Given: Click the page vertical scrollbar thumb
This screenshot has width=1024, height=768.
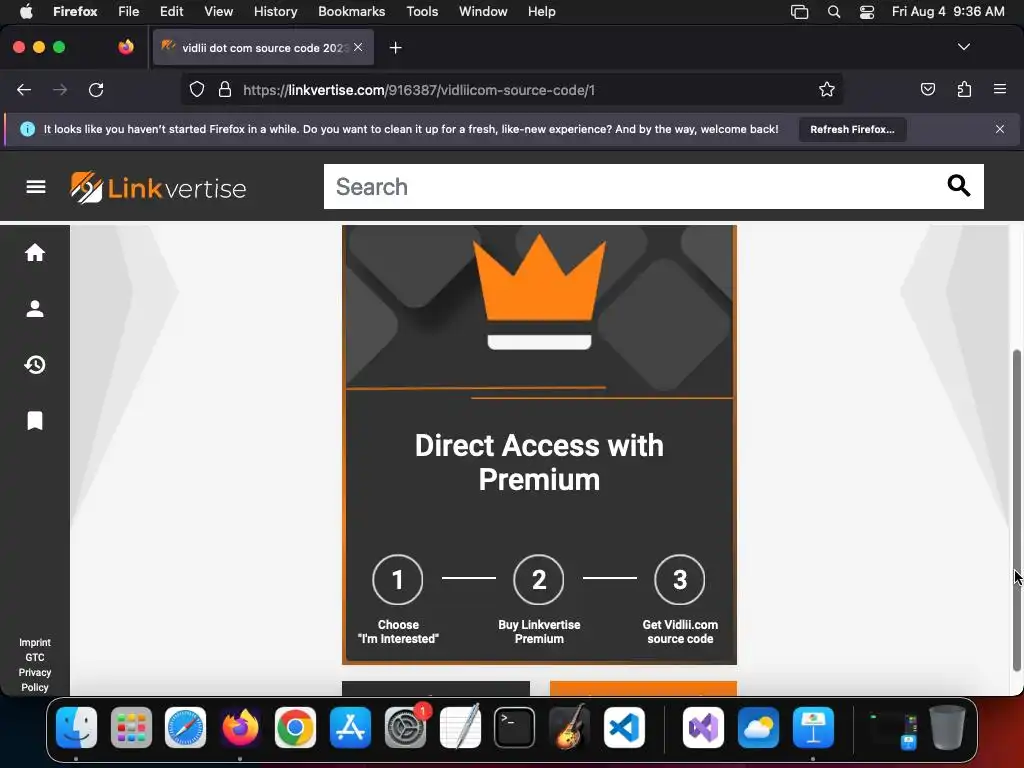Looking at the screenshot, I should point(1017,511).
